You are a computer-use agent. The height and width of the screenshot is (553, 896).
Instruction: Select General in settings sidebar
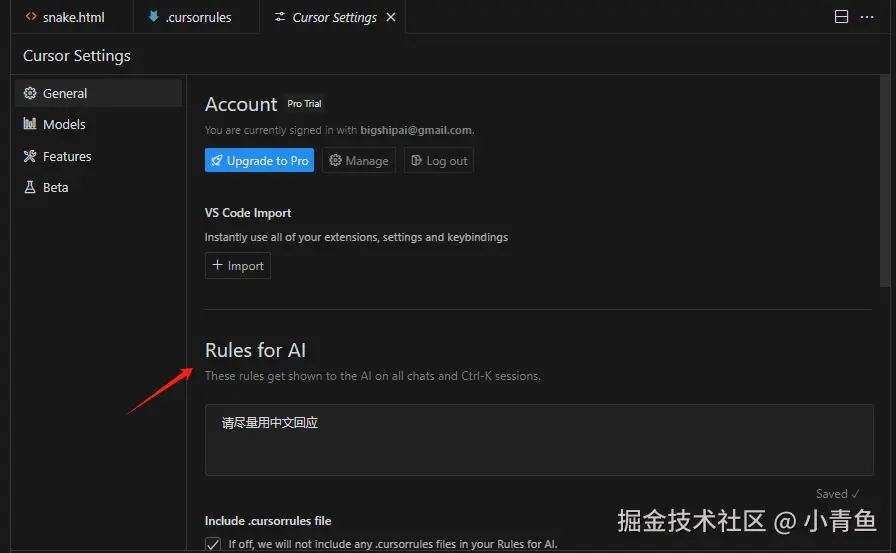click(x=98, y=93)
